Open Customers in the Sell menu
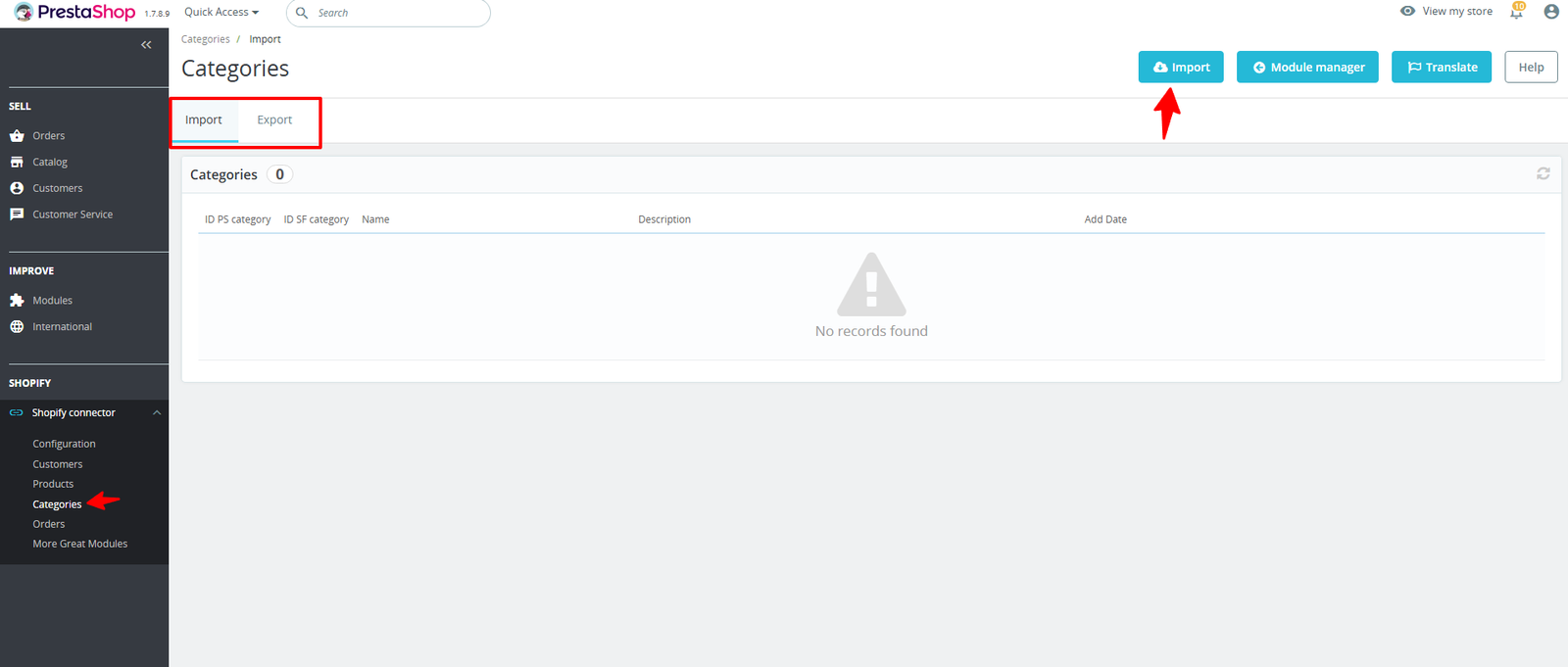The image size is (1568, 667). point(58,188)
